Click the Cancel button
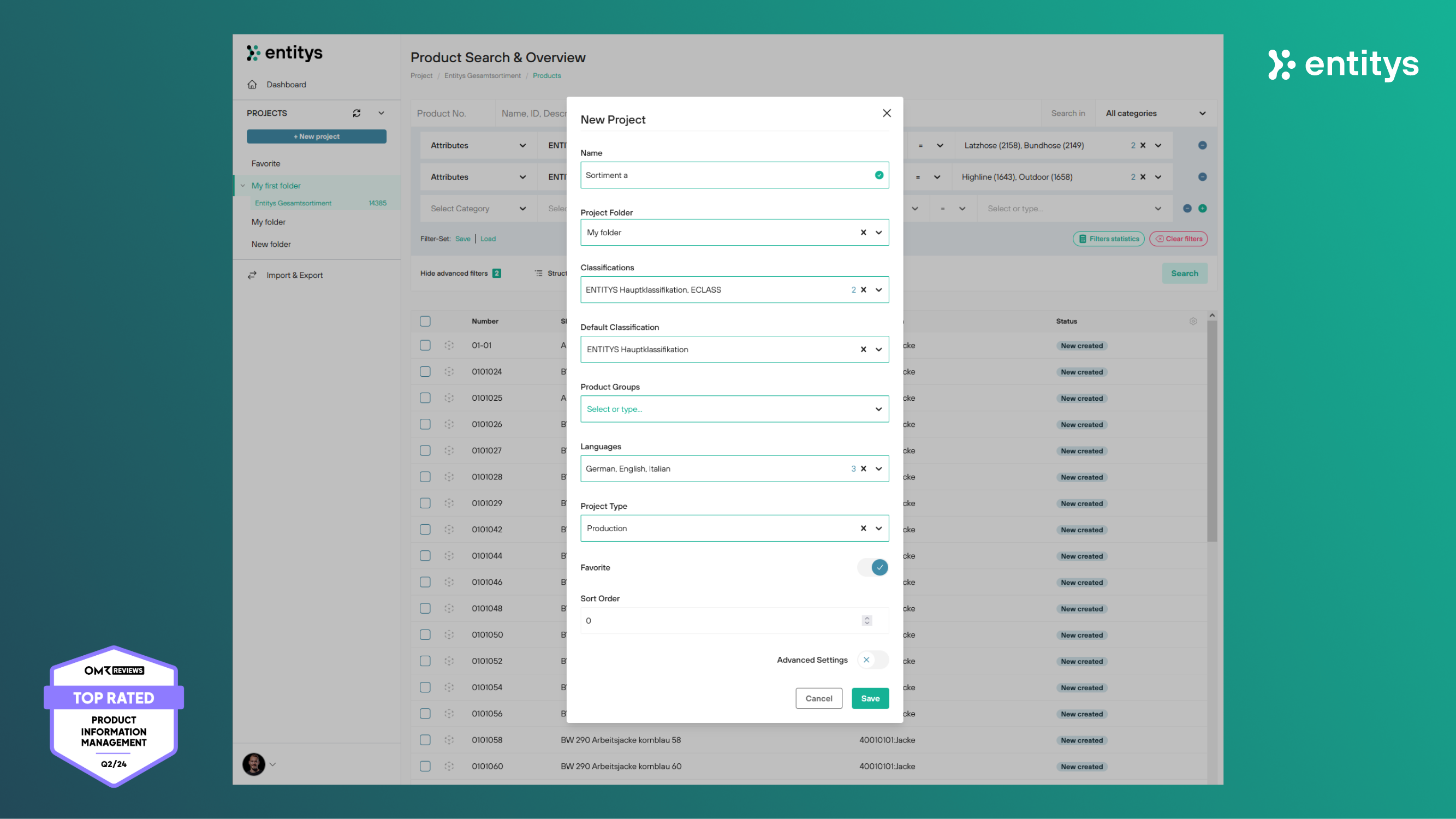 818,699
